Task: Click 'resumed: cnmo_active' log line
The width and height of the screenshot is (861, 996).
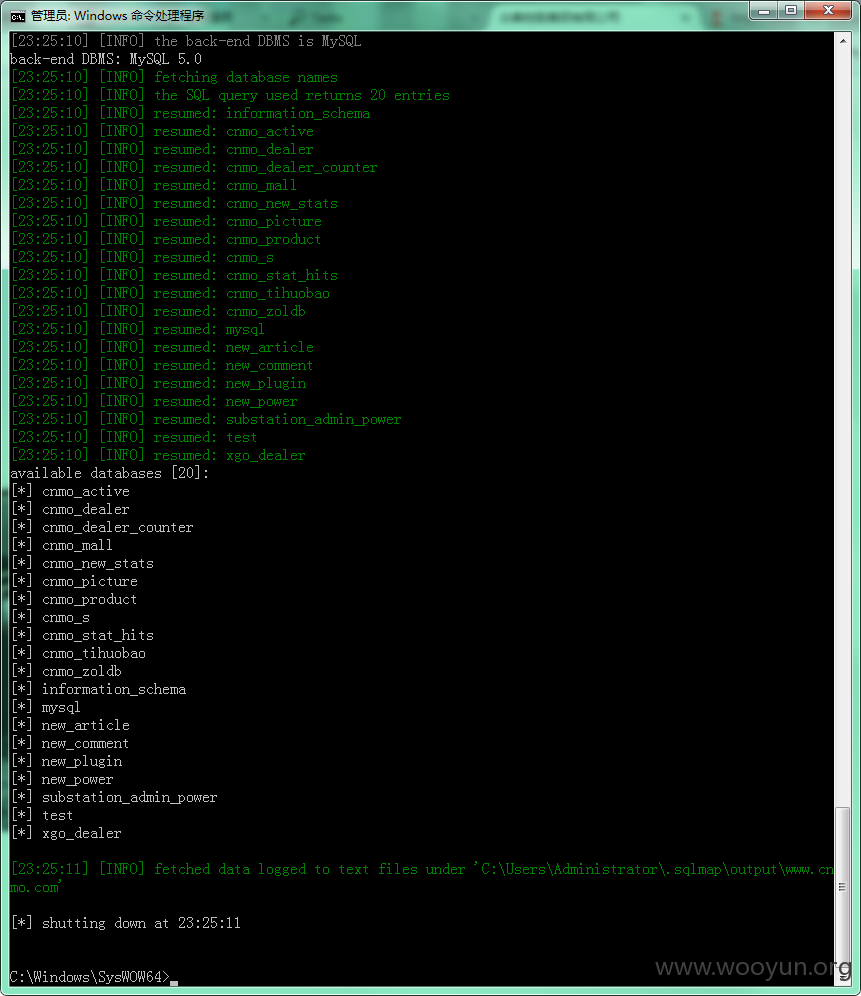Action: [163, 131]
